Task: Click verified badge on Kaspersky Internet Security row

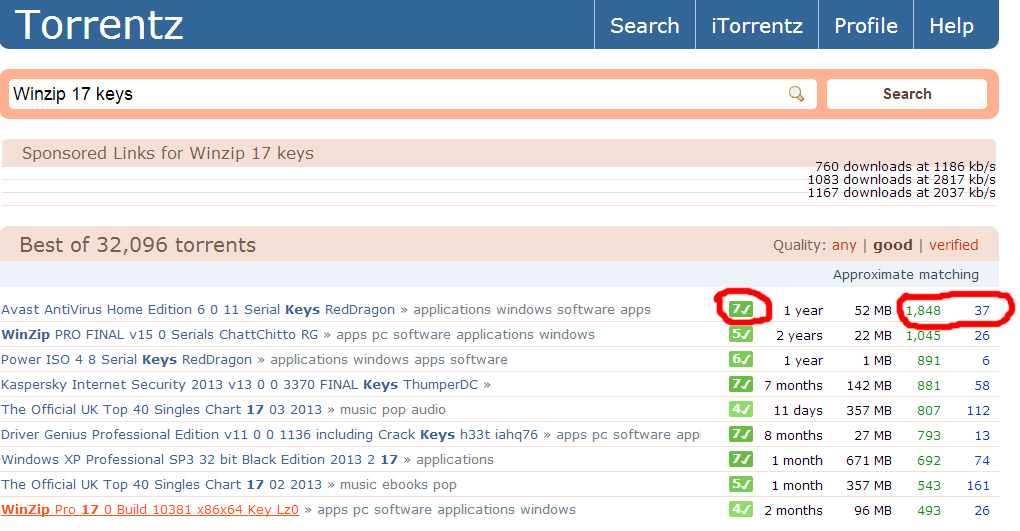Action: coord(741,385)
